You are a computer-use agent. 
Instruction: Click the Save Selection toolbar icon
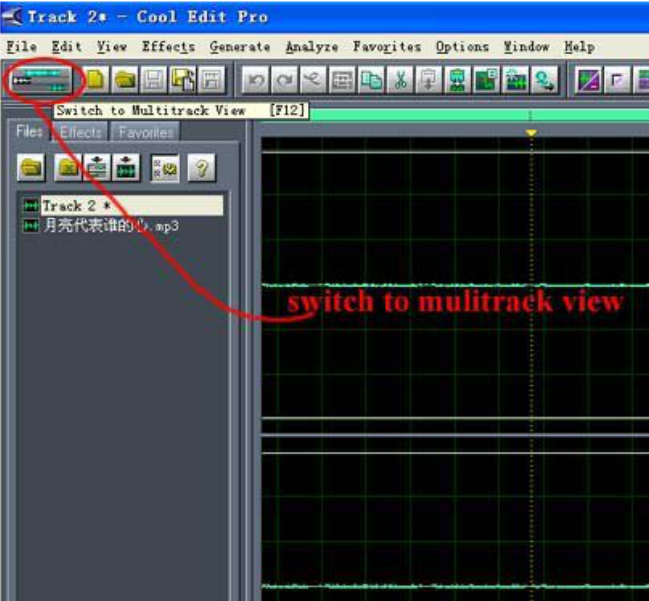pos(212,79)
